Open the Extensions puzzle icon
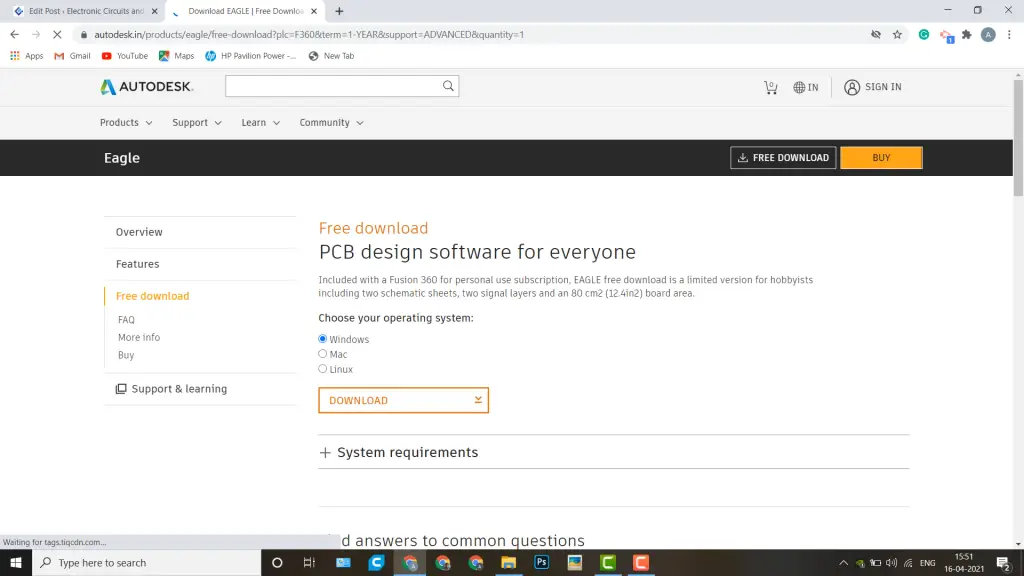1024x576 pixels. 967,35
